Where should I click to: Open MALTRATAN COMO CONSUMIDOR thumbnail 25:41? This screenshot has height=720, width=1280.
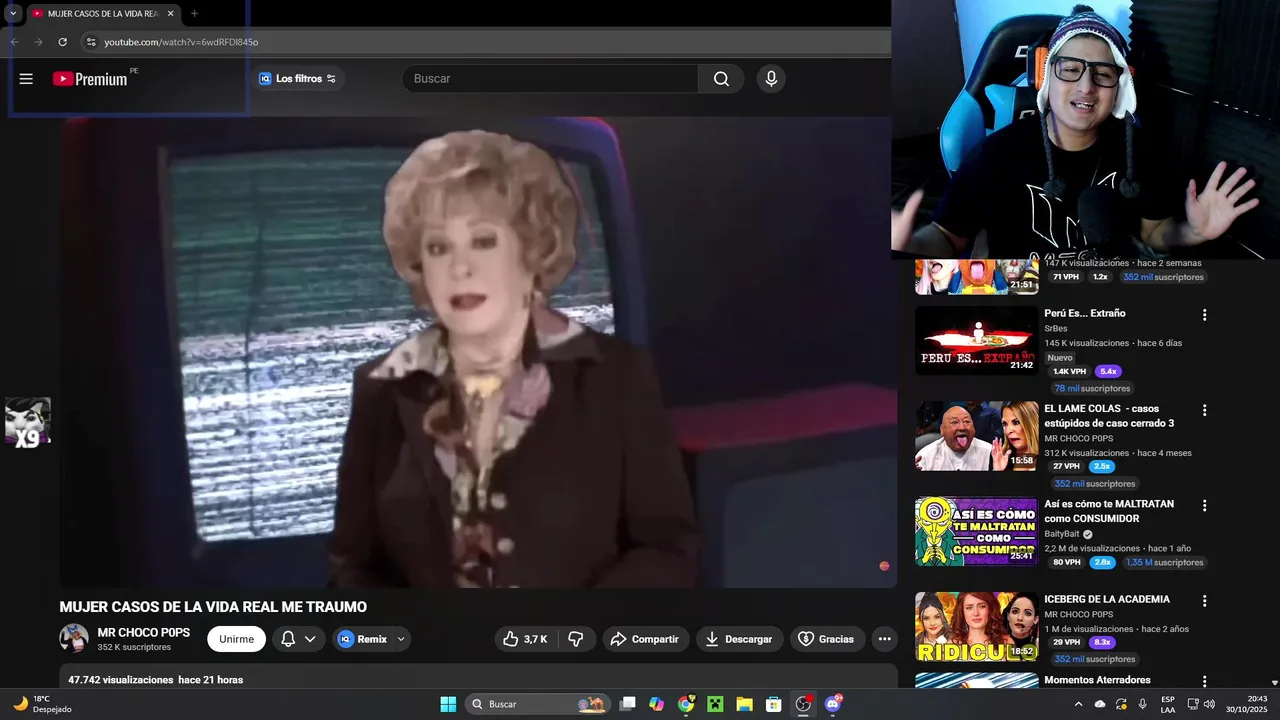(977, 531)
